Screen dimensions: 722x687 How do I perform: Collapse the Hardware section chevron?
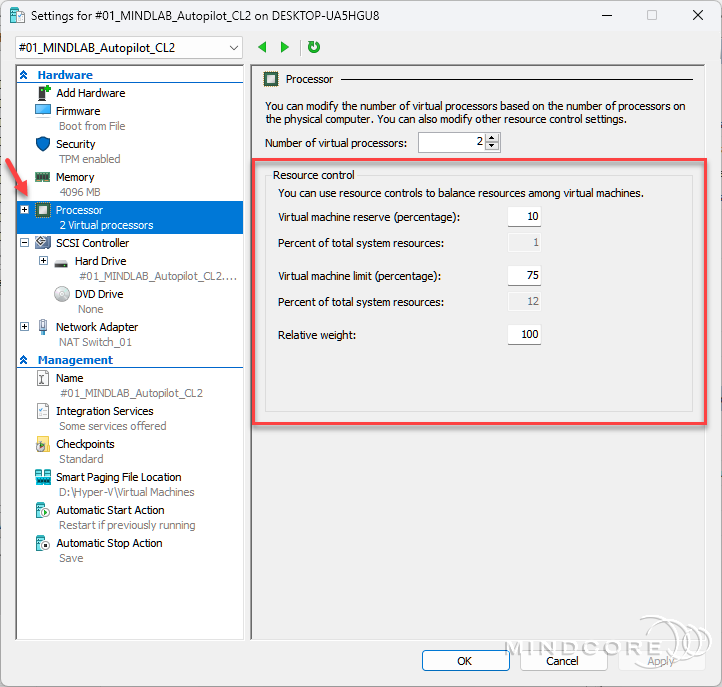point(24,75)
